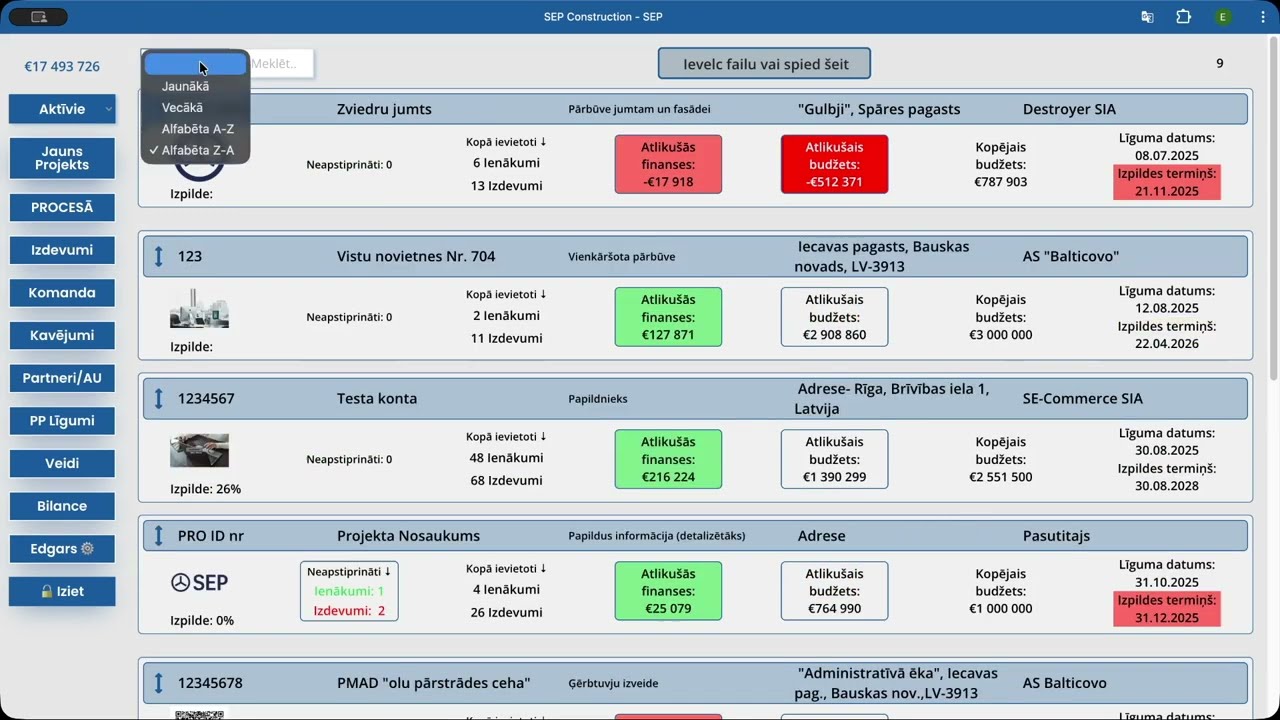The height and width of the screenshot is (720, 1280).
Task: Click the total balance €17 493 726
Action: 62,67
